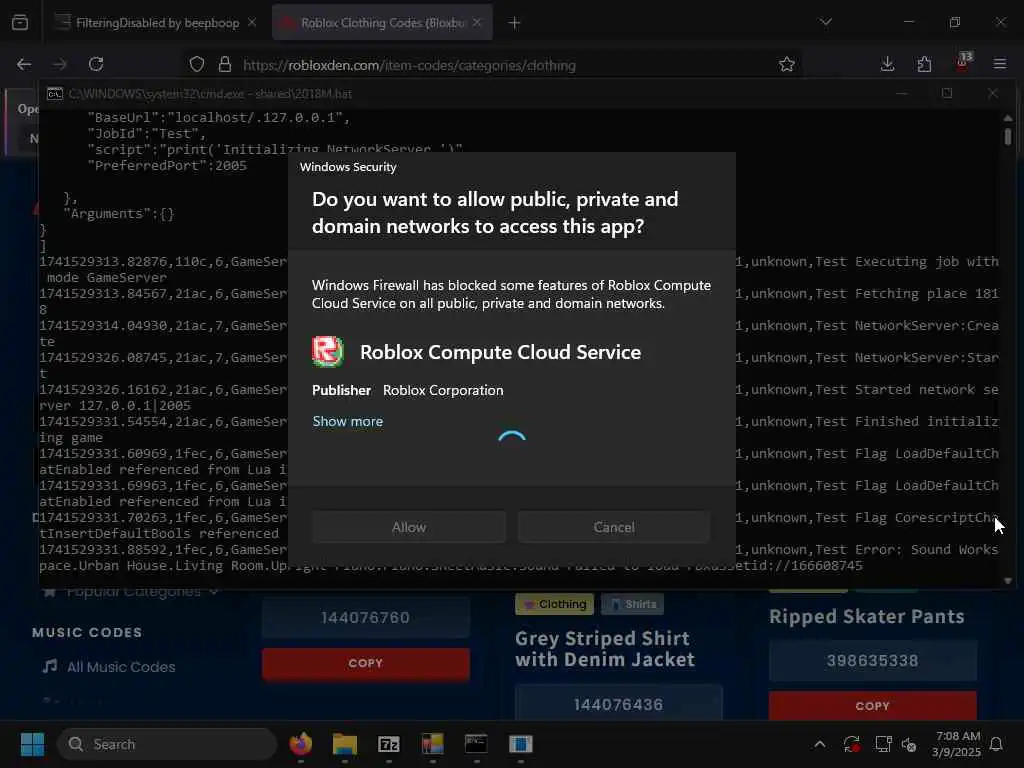Close the Roblox Clothing Codes tab
Image resolution: width=1024 pixels, height=768 pixels.
tap(477, 23)
